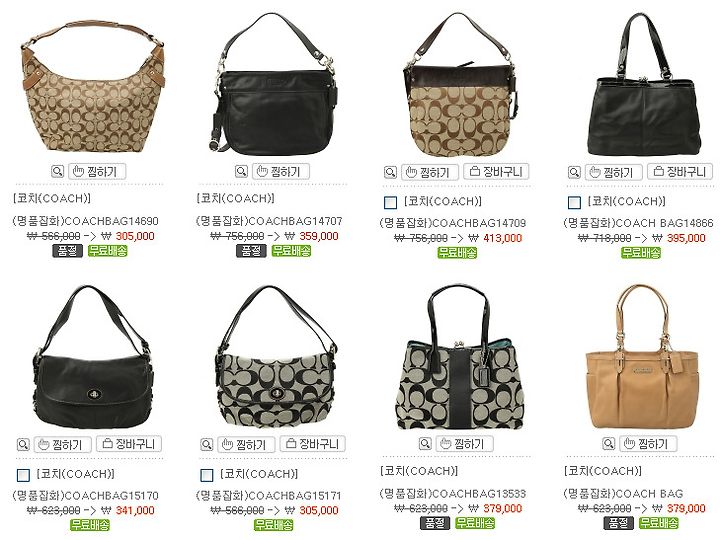Enable the checkbox for COACHBAG15171
The height and width of the screenshot is (540, 720).
click(207, 475)
